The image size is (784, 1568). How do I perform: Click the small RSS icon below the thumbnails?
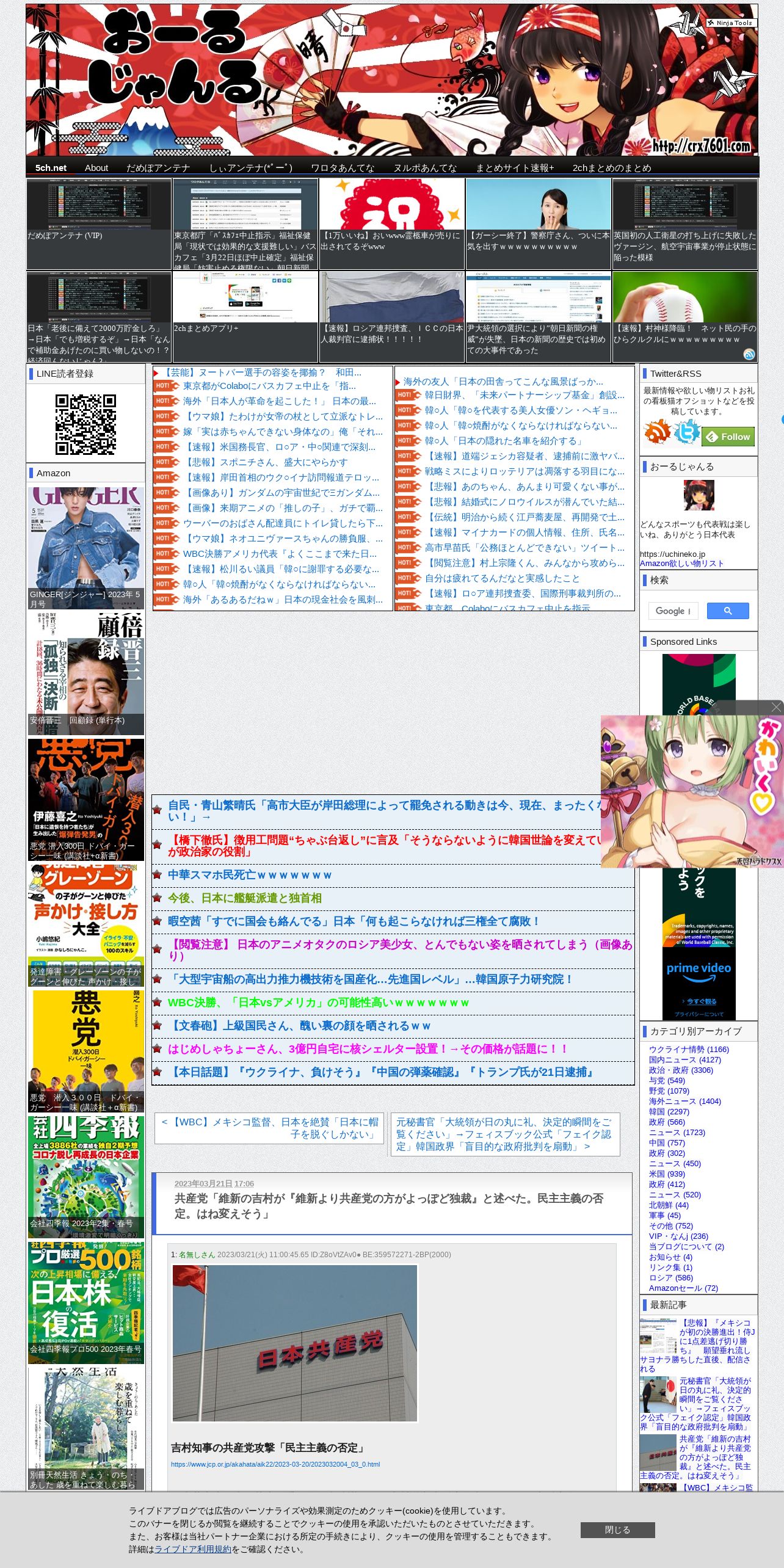[749, 354]
